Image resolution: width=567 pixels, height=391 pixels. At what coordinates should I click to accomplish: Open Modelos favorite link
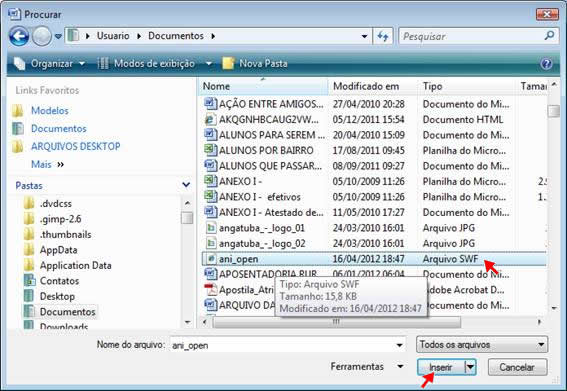[50, 111]
